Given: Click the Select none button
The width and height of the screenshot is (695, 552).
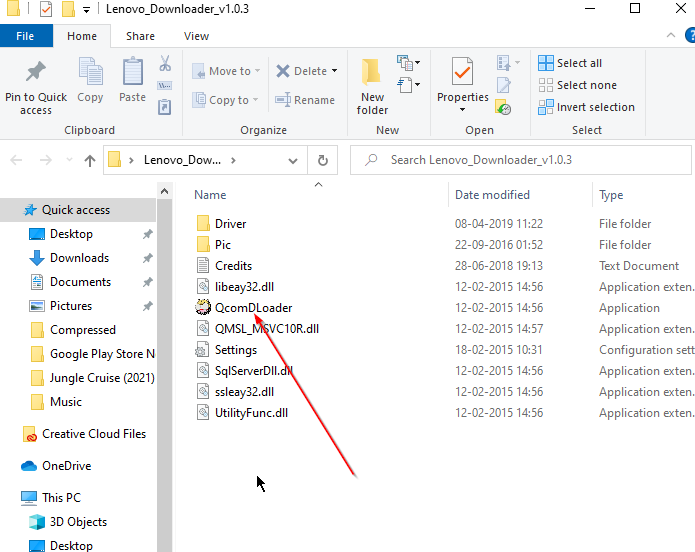Looking at the screenshot, I should coord(578,85).
